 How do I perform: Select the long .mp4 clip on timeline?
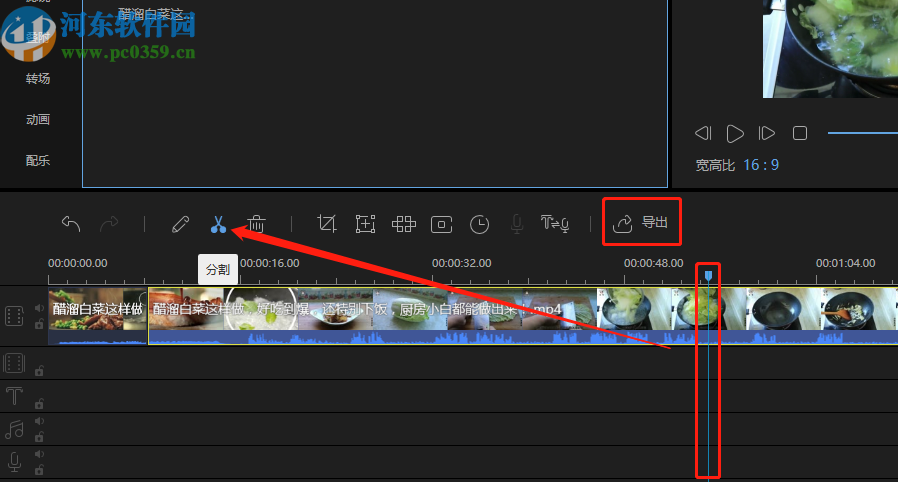click(523, 316)
